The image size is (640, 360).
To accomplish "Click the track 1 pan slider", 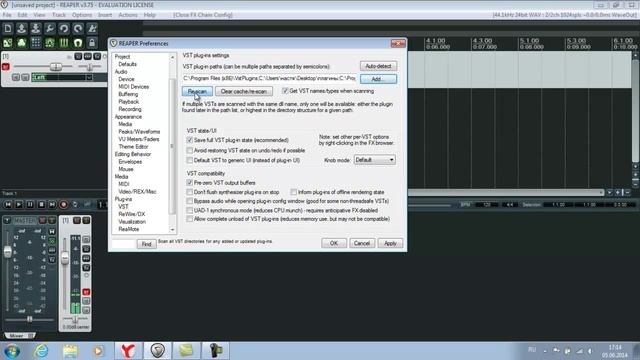I will click(89, 67).
